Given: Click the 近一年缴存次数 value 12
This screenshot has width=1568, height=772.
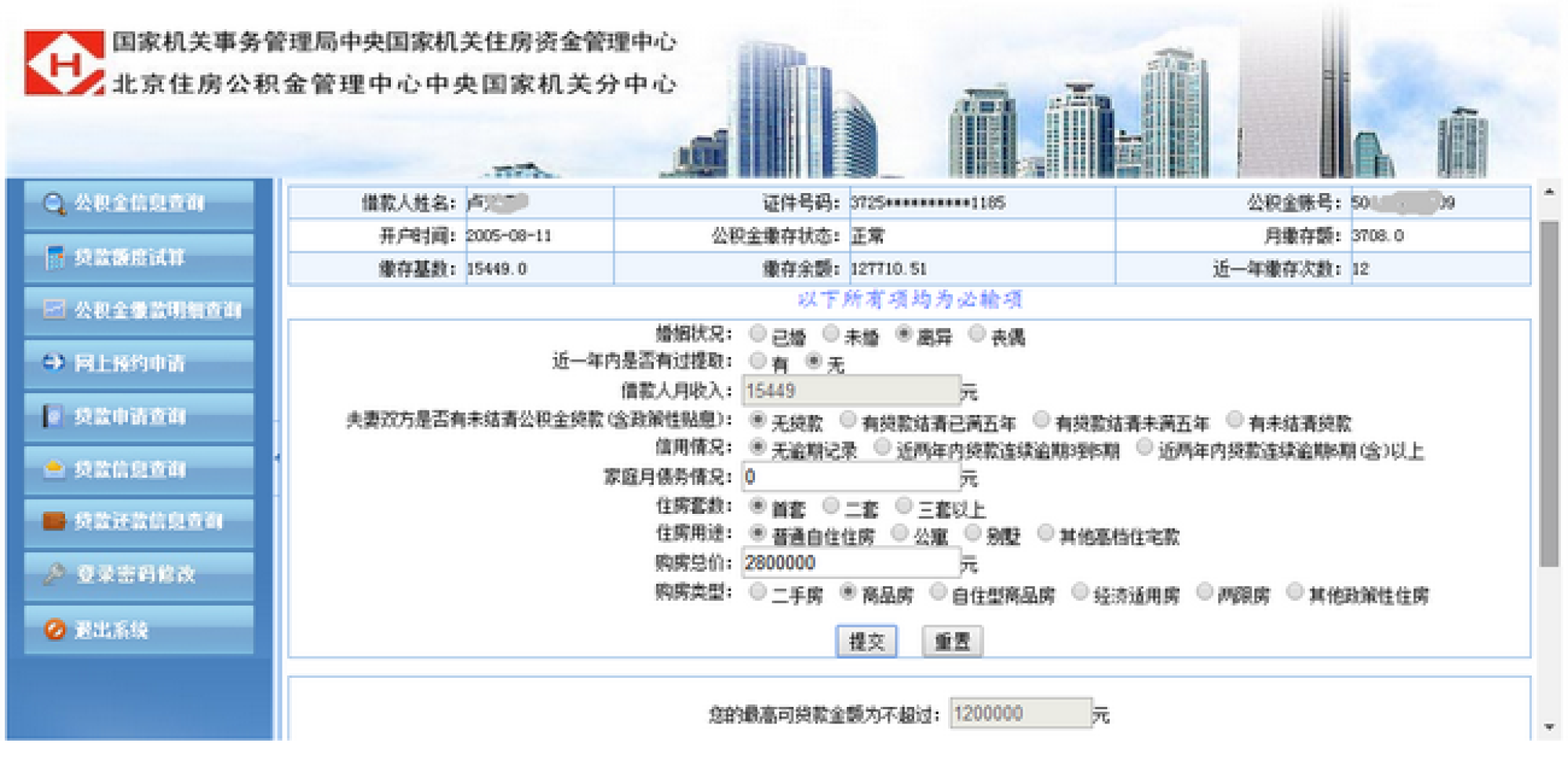Looking at the screenshot, I should [x=1361, y=269].
